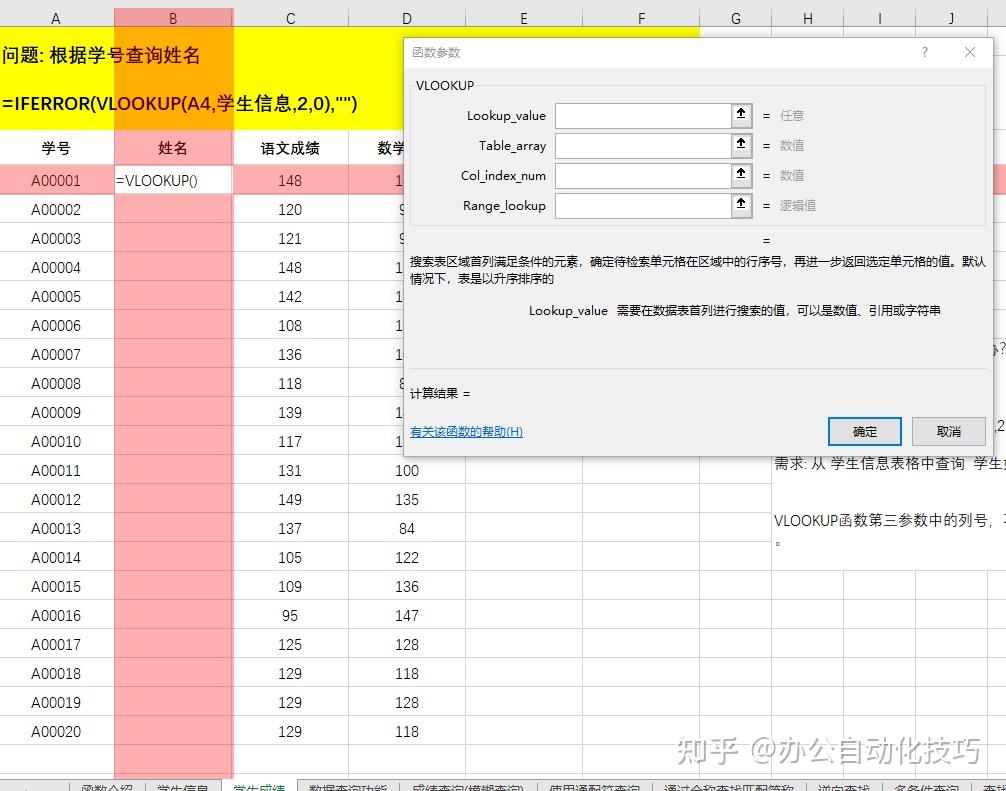
Task: Select cell containing A00001
Action: coord(56,180)
